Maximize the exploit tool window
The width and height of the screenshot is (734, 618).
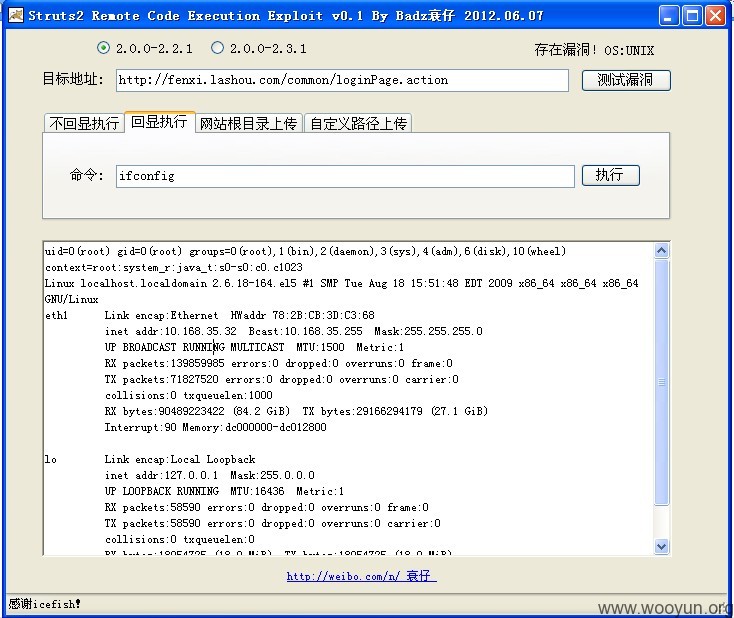(692, 15)
